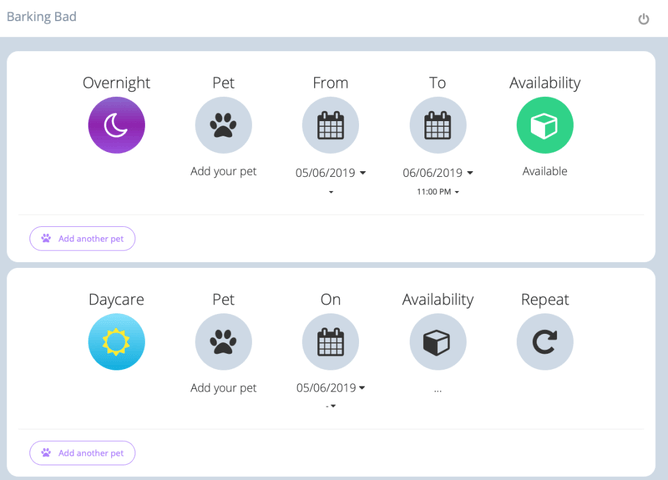The image size is (668, 480).
Task: Expand the Overnight To date 06/06/2019 dropdown
Action: point(438,173)
